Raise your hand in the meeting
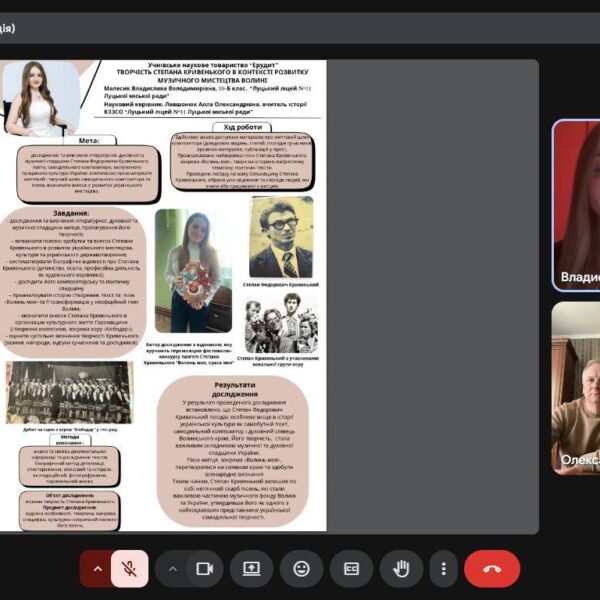The height and width of the screenshot is (600, 600). pos(401,568)
